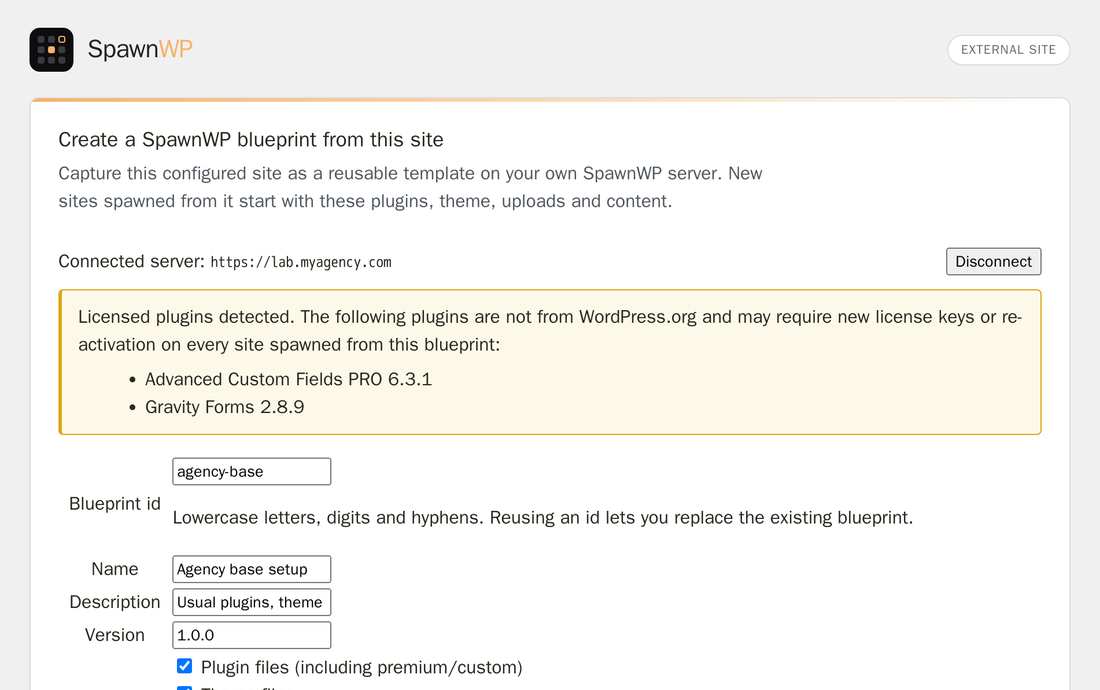Screen dimensions: 1100x690
Task: Disconnect the connected server
Action: tap(993, 262)
